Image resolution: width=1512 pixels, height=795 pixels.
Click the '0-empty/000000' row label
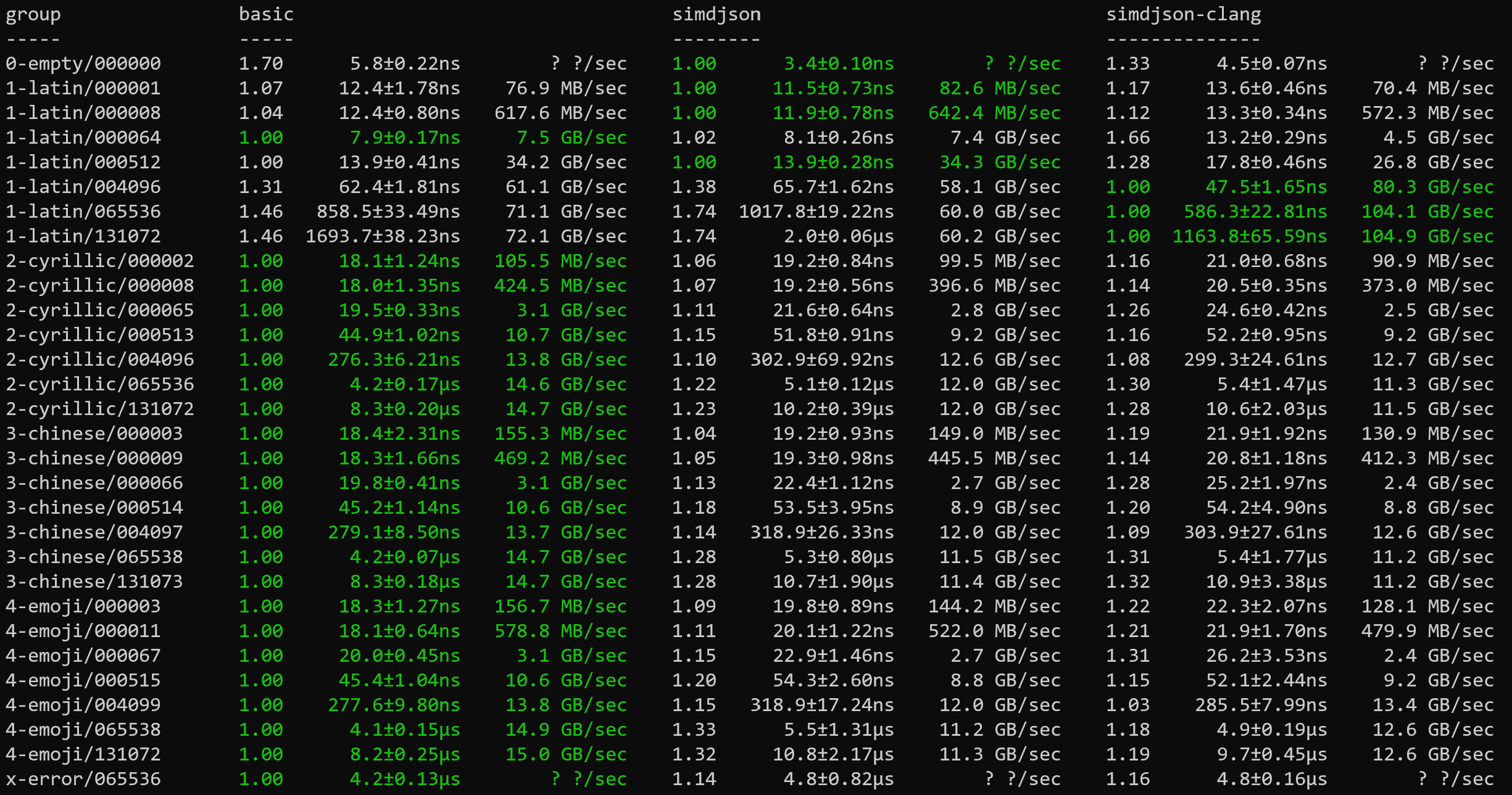(x=83, y=64)
